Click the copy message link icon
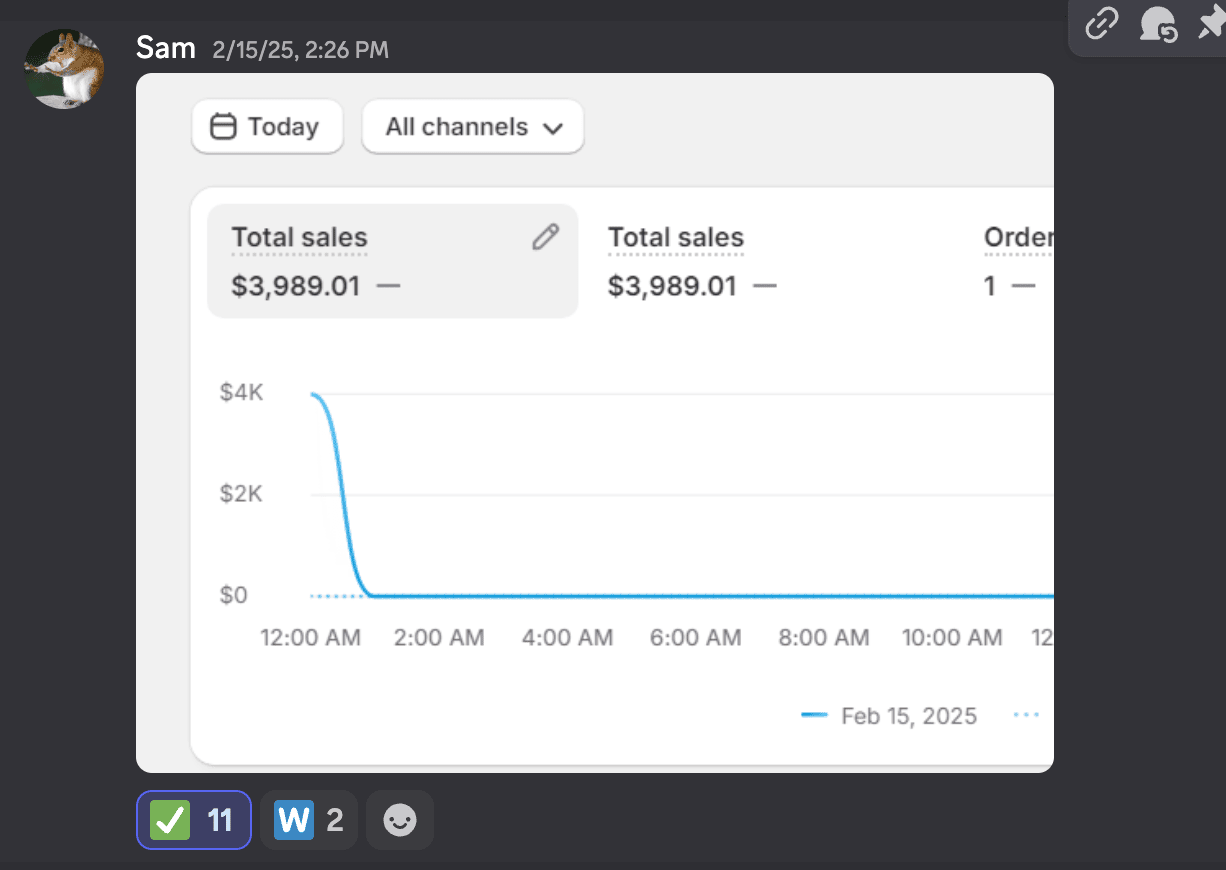The width and height of the screenshot is (1226, 870). coord(1101,24)
